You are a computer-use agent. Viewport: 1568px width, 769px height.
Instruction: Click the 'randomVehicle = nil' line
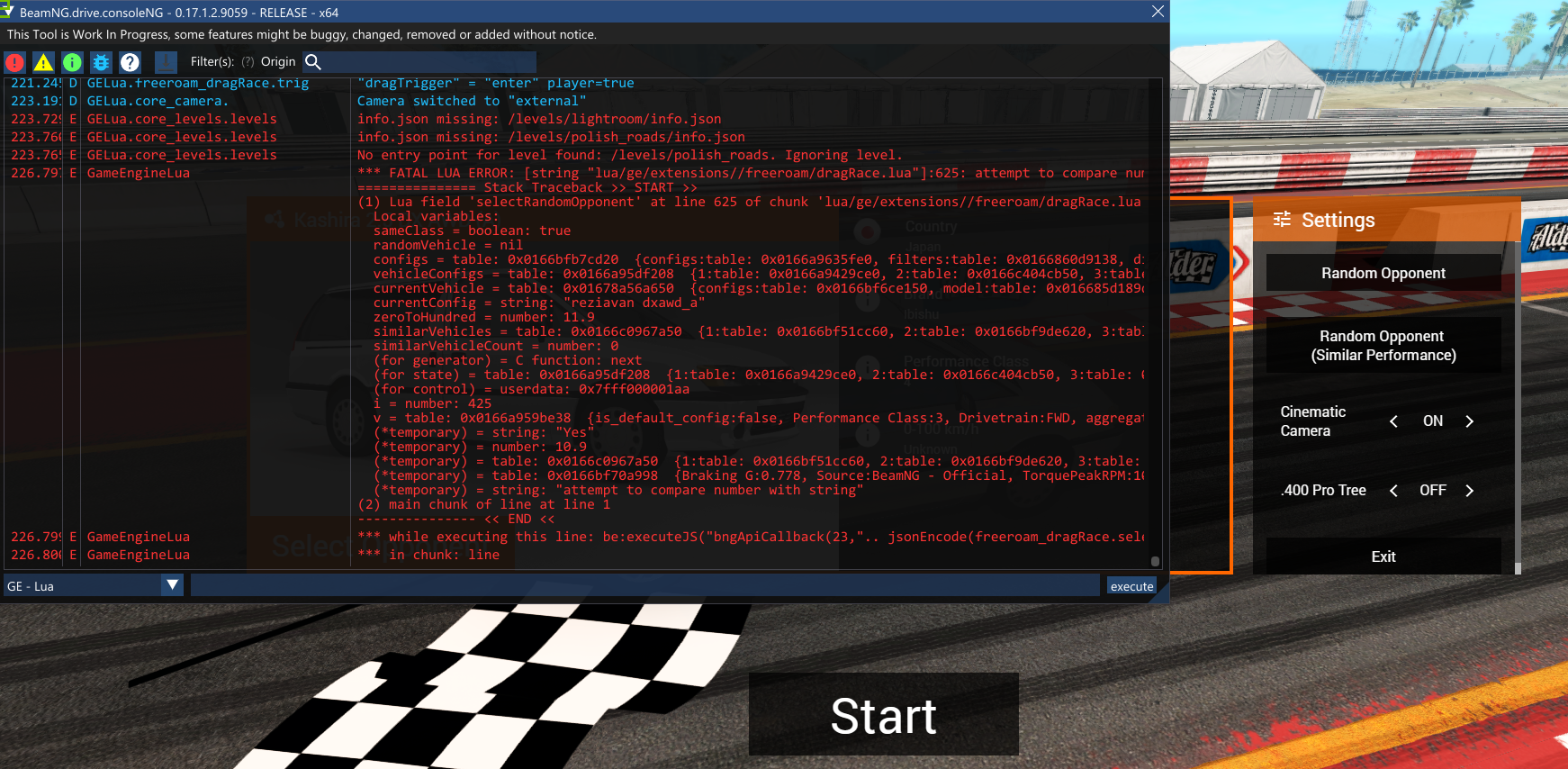tap(448, 245)
